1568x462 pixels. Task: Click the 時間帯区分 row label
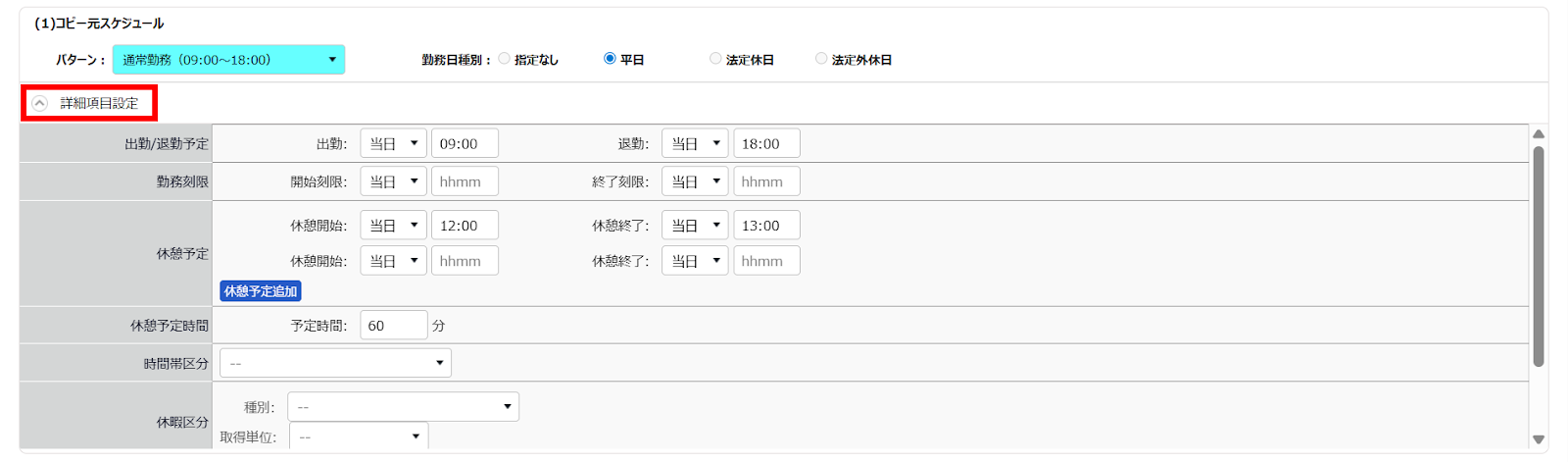176,363
